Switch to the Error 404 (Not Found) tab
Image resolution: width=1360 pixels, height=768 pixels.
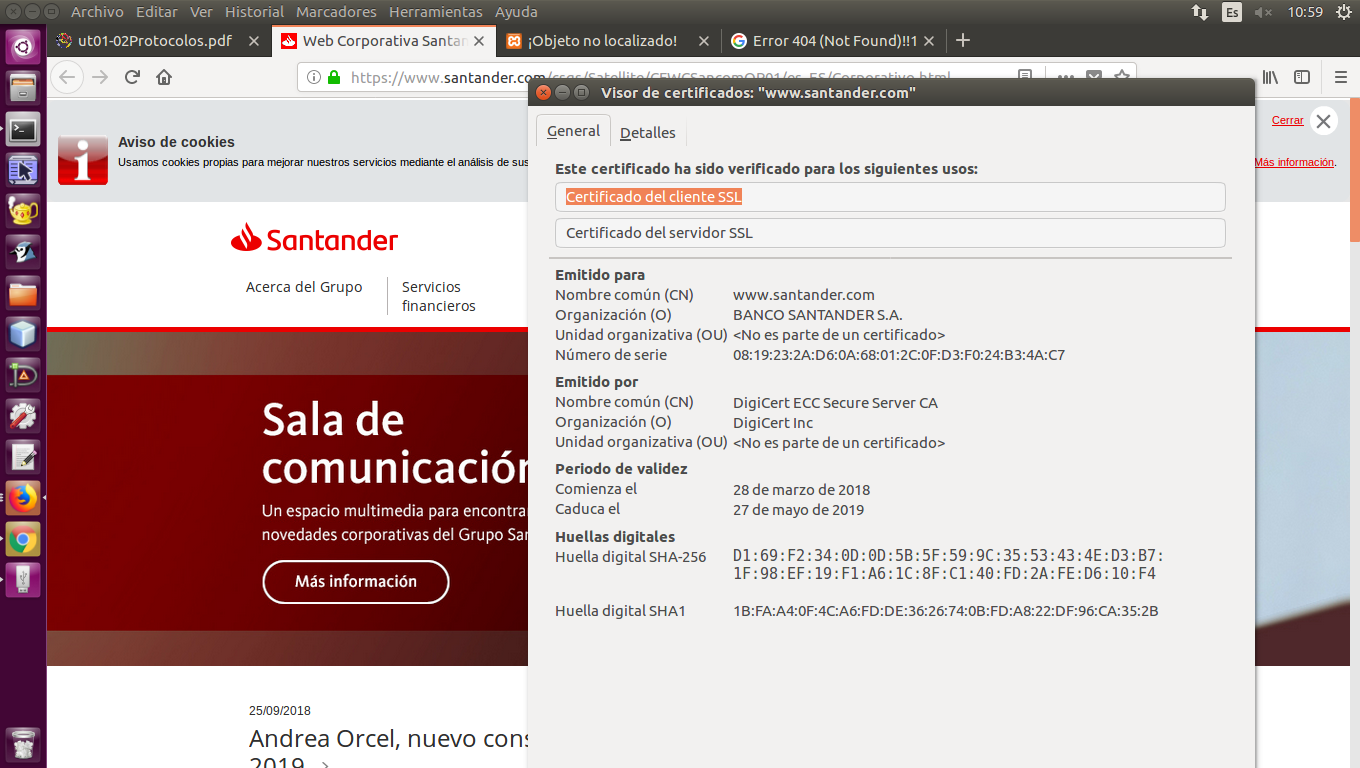point(833,41)
